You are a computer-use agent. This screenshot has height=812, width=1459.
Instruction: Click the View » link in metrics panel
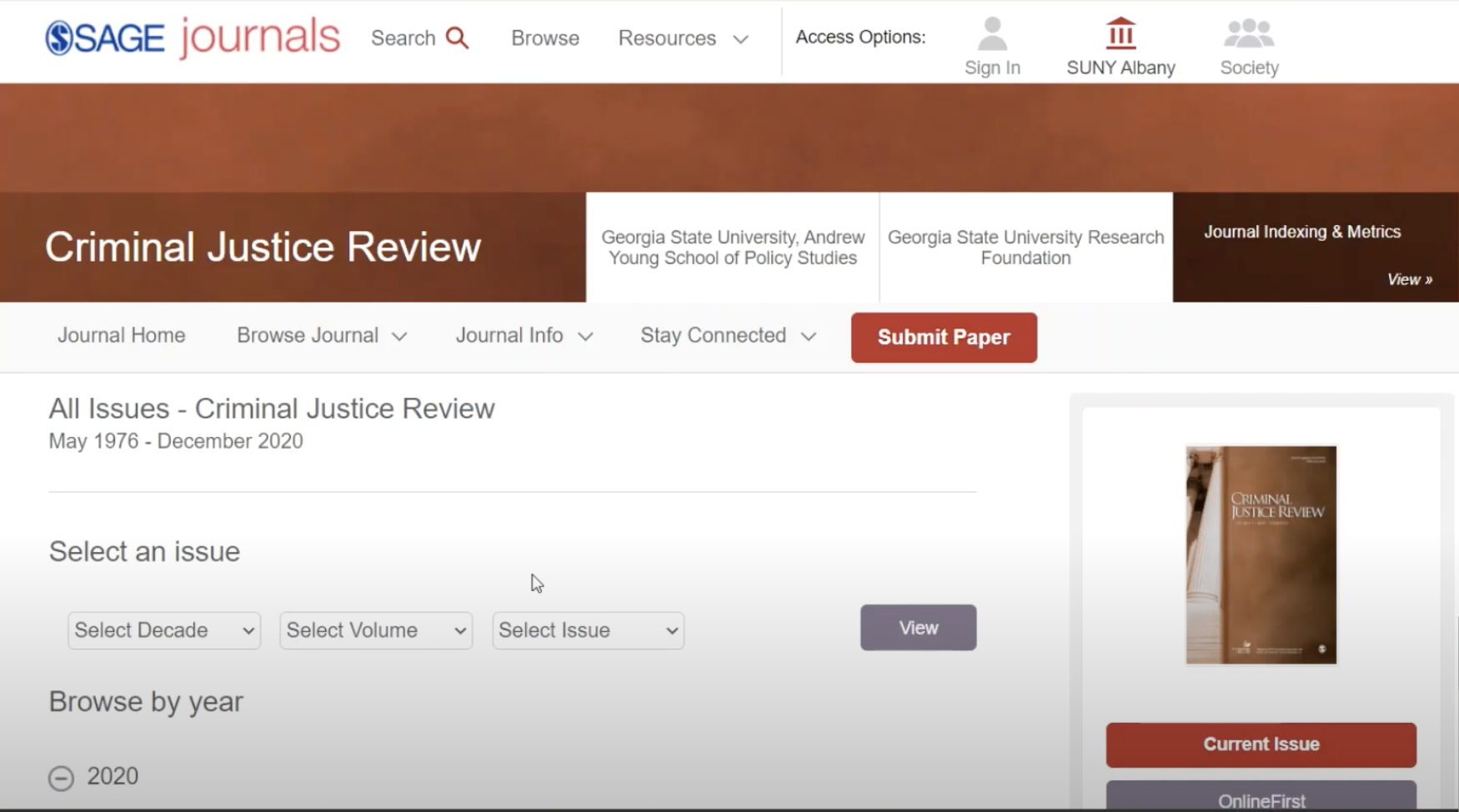click(1410, 279)
